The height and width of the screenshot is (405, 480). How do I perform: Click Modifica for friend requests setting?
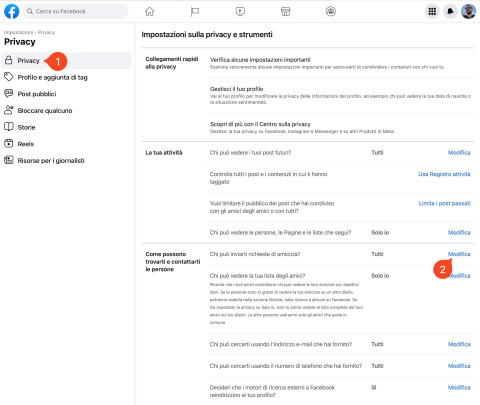point(459,254)
